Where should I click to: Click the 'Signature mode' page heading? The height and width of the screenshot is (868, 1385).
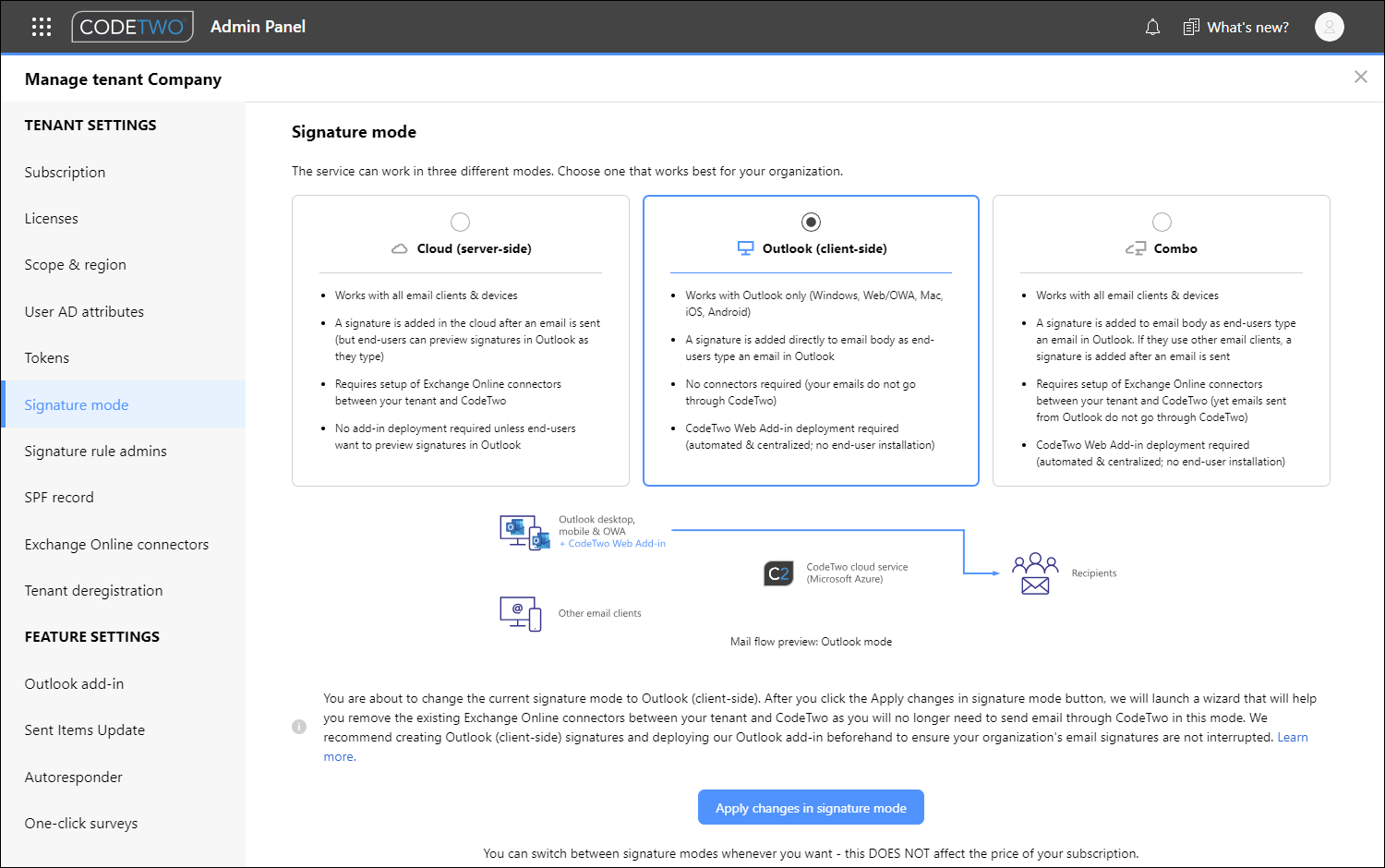[x=354, y=132]
